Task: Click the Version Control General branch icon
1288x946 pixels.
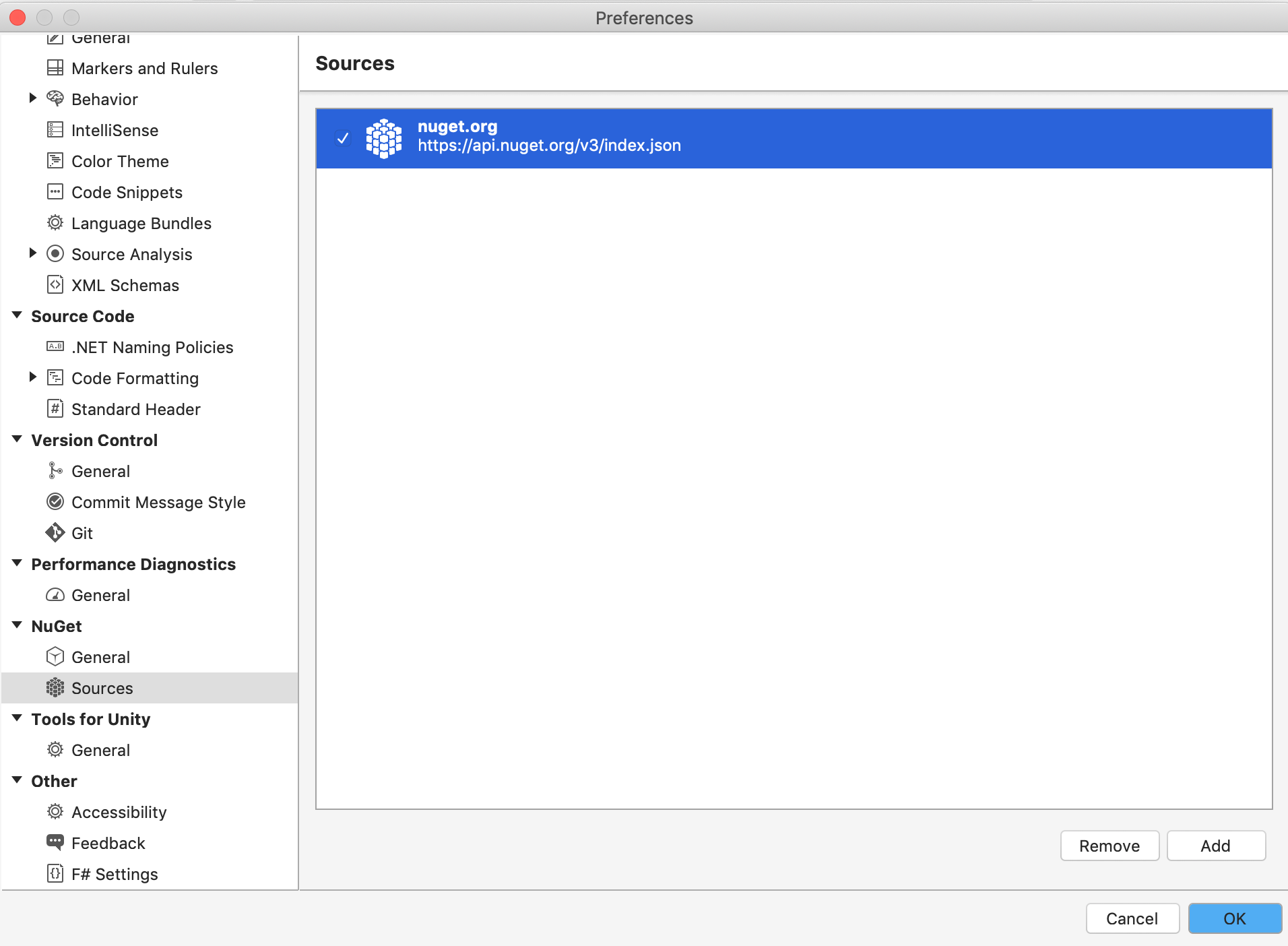Action: [x=55, y=471]
